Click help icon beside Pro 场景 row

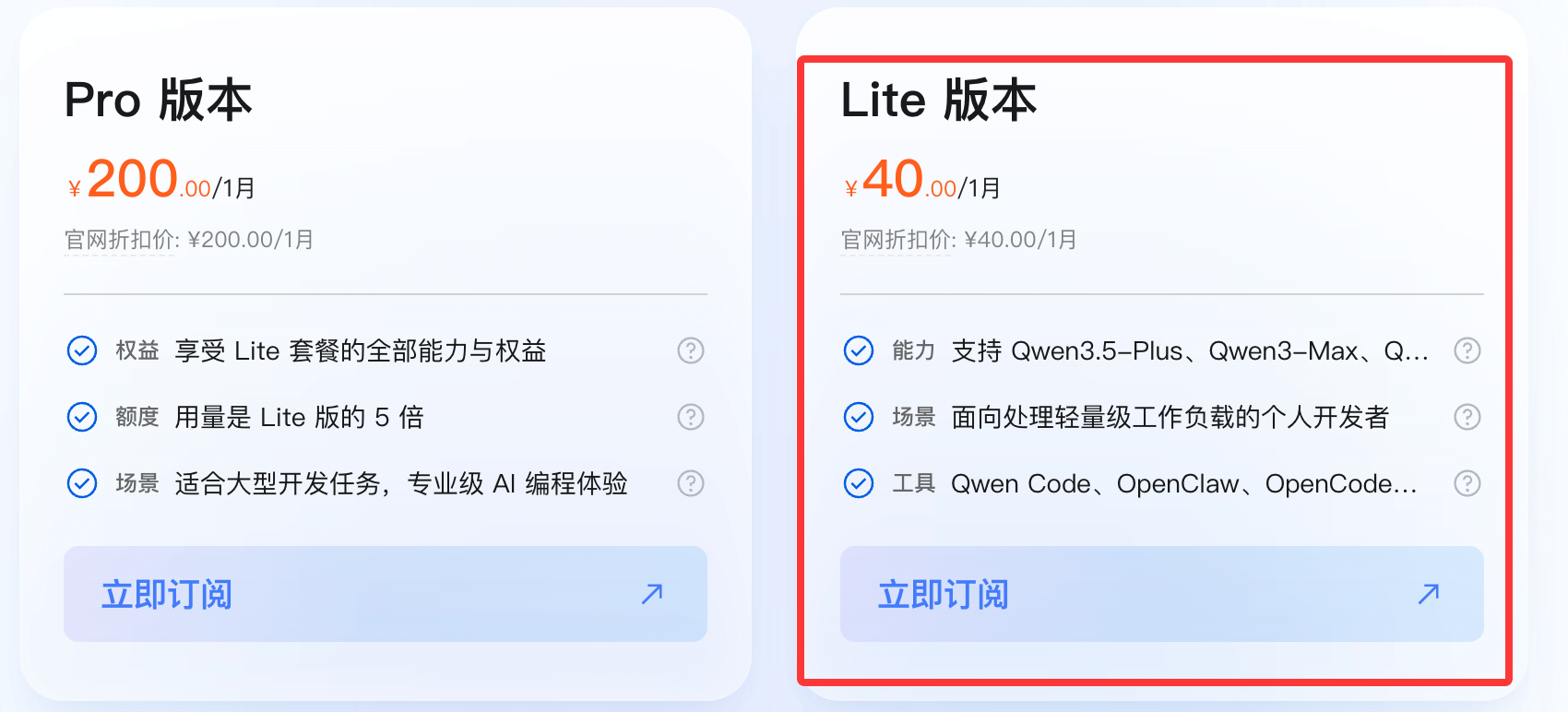691,483
